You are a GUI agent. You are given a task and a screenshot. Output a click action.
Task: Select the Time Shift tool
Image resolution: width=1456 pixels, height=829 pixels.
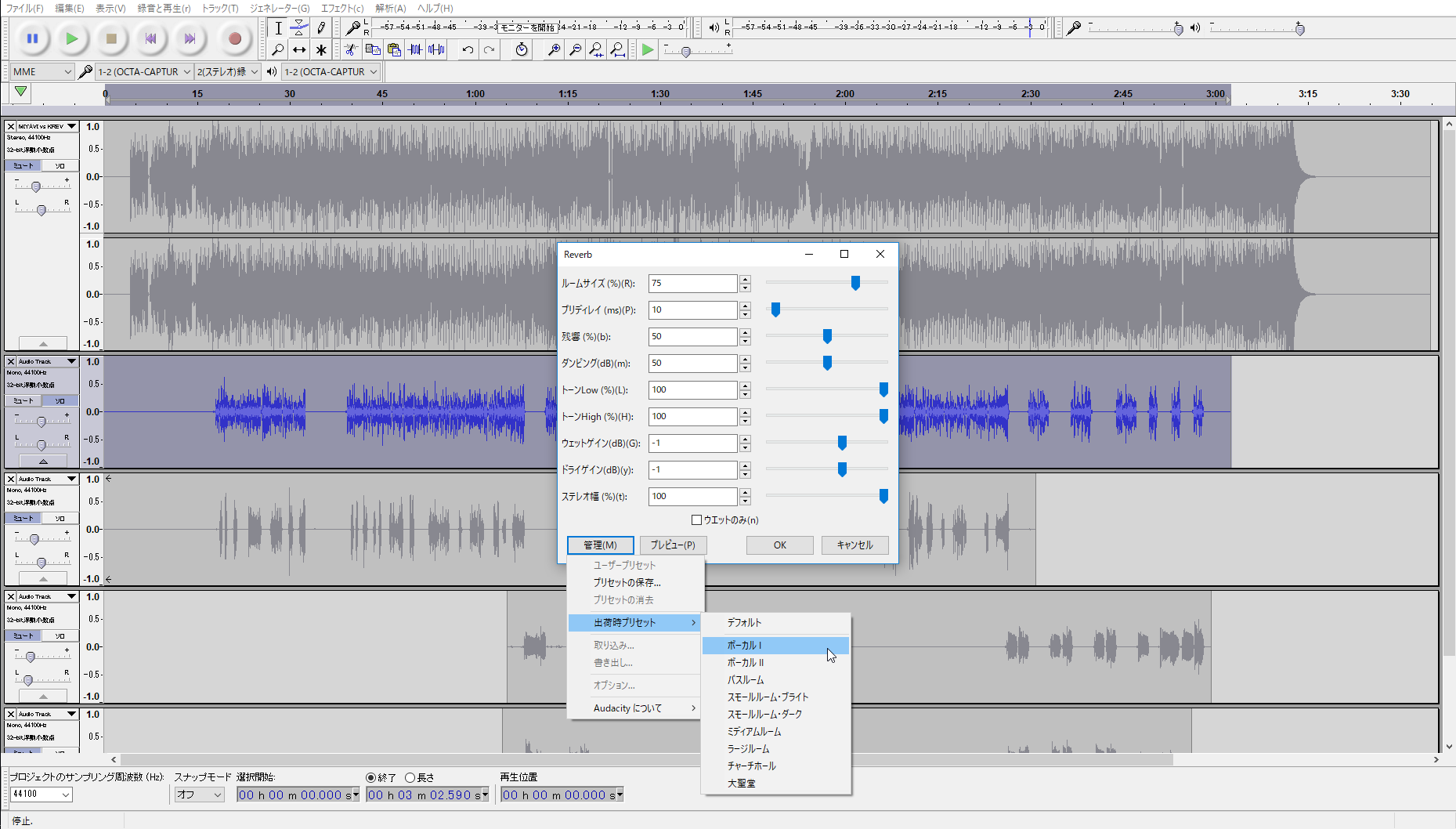299,50
